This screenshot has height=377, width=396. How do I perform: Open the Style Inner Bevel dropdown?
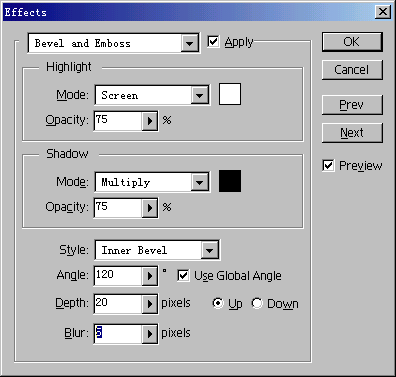[210, 250]
